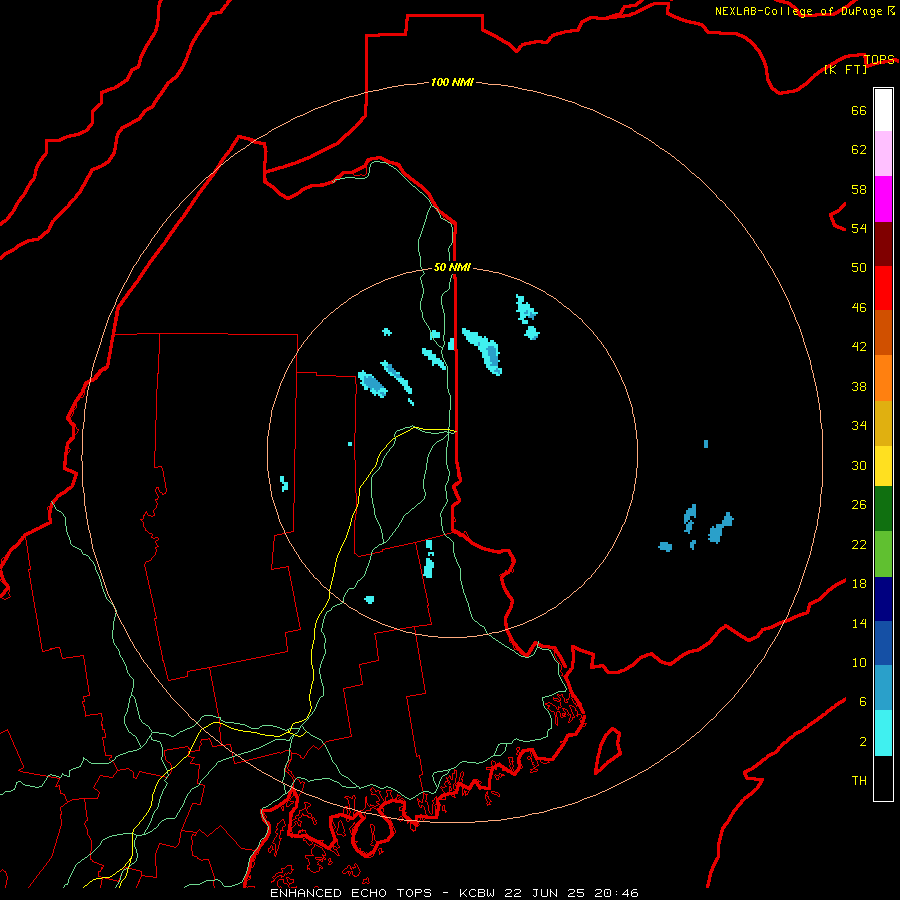Click the legend value 66
The height and width of the screenshot is (900, 900).
859,110
